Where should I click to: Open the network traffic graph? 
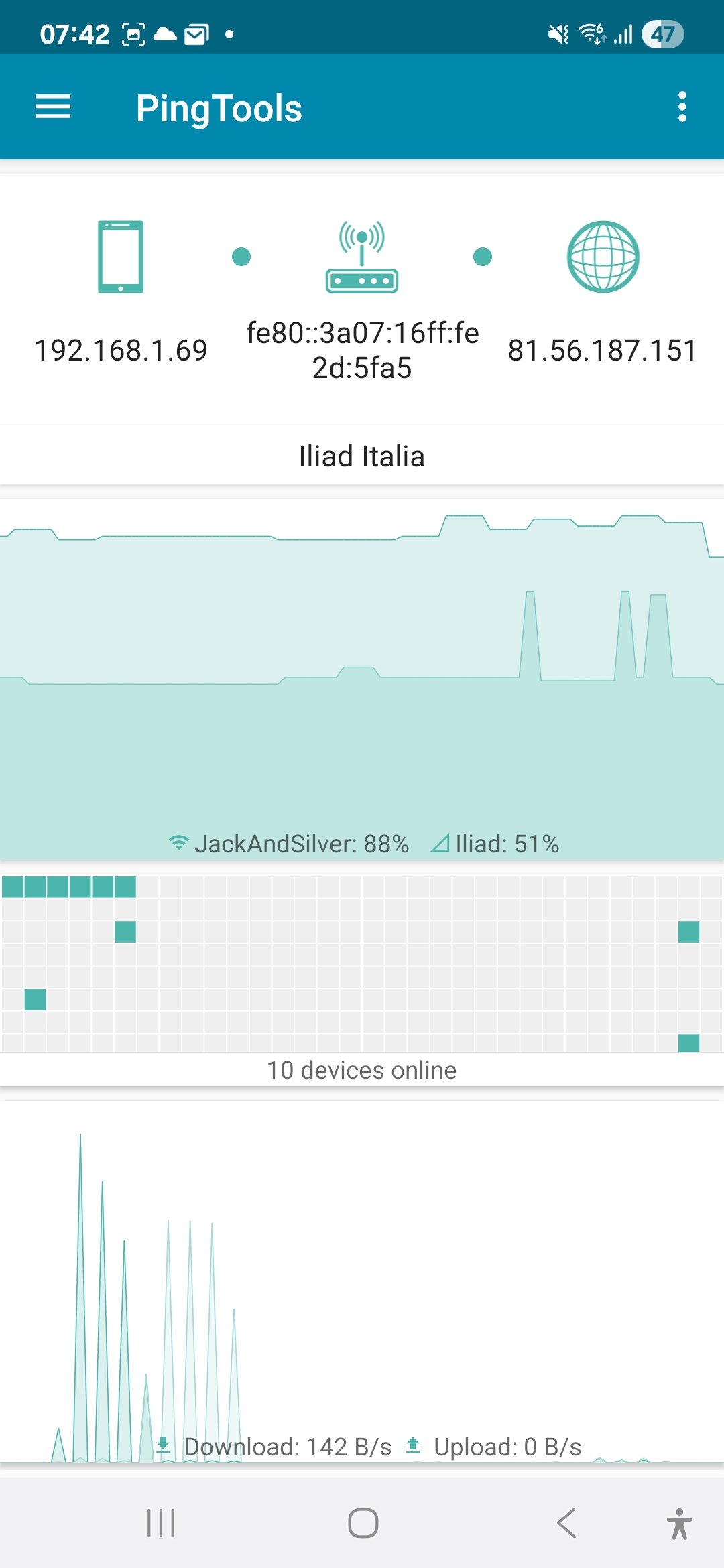coord(362,1273)
